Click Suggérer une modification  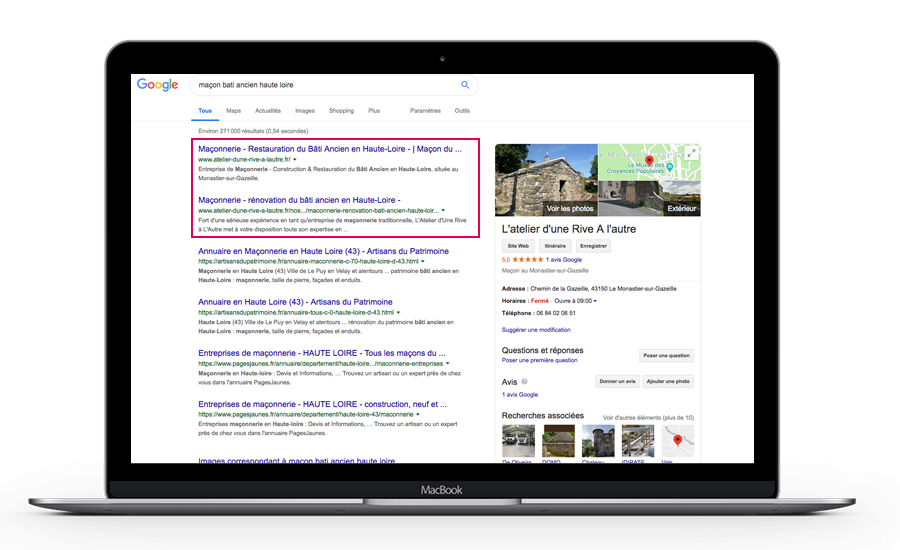(536, 330)
